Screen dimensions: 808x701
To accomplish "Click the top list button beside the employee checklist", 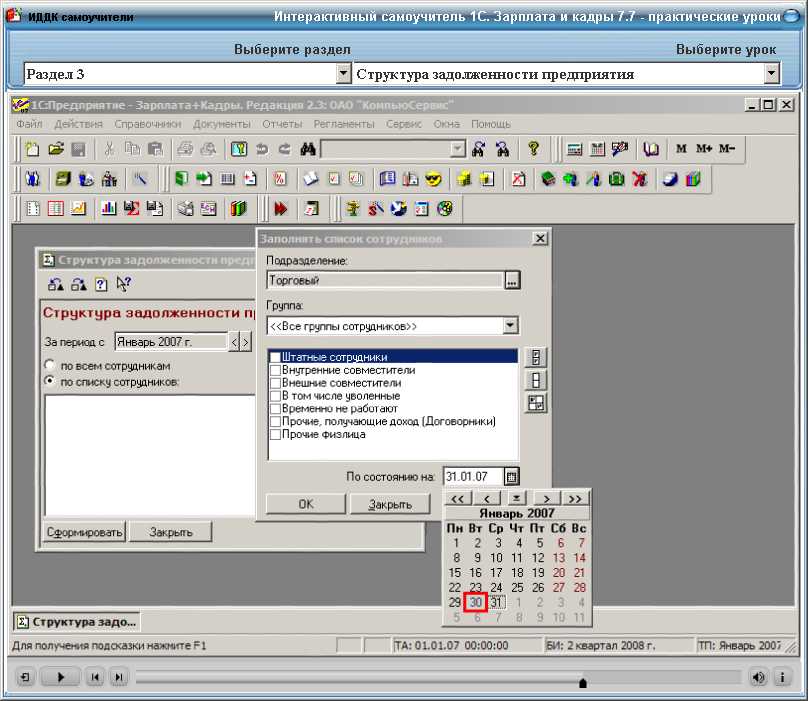I will [536, 357].
